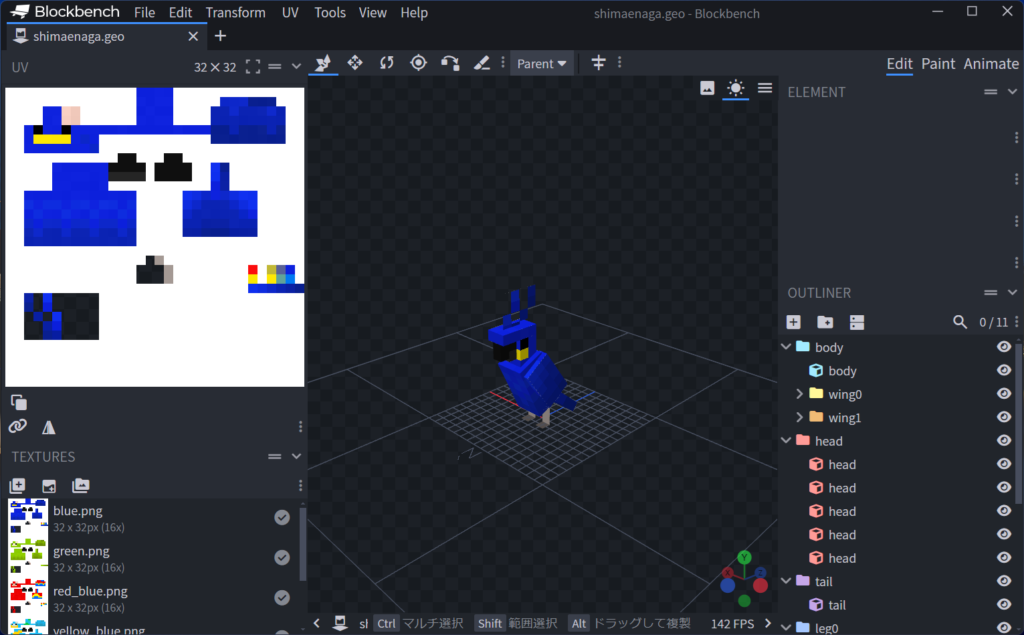1024x635 pixels.
Task: Toggle visibility of wing0 group
Action: click(1004, 394)
